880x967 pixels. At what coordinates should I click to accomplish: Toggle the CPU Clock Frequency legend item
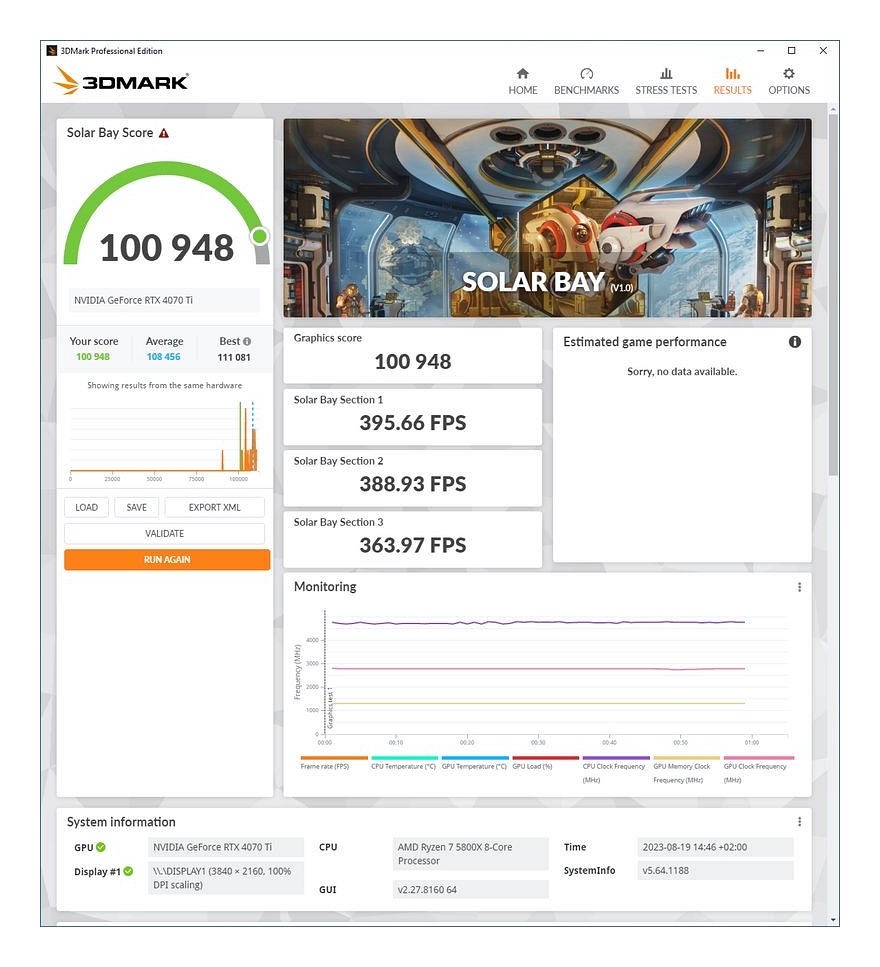(615, 770)
